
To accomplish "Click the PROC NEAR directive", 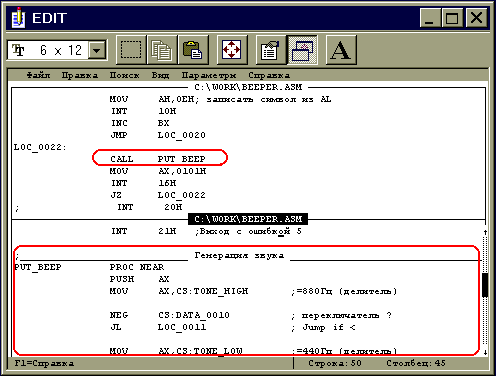I will click(137, 267).
